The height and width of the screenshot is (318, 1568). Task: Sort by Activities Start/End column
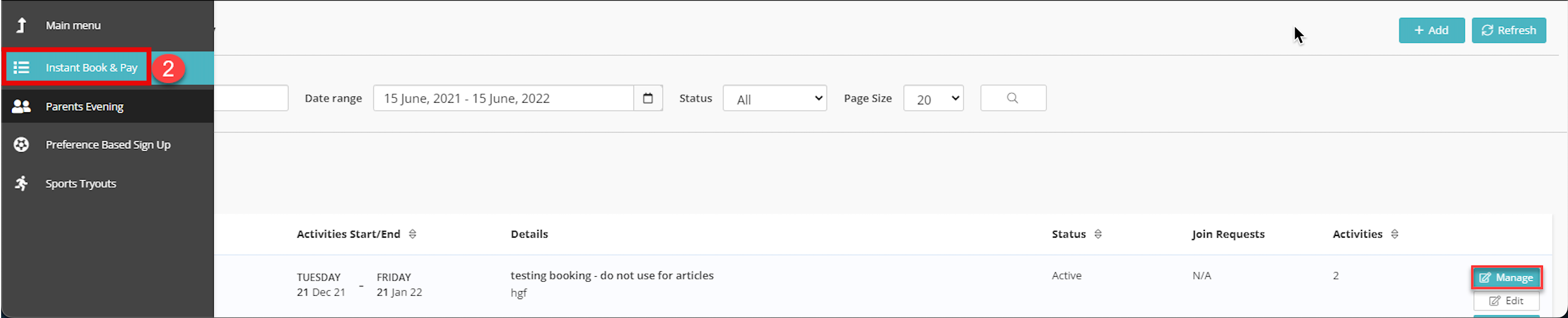[x=412, y=235]
